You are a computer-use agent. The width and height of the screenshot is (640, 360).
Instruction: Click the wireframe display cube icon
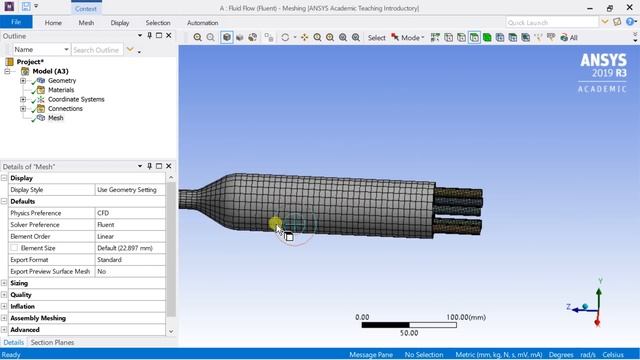tap(240, 38)
